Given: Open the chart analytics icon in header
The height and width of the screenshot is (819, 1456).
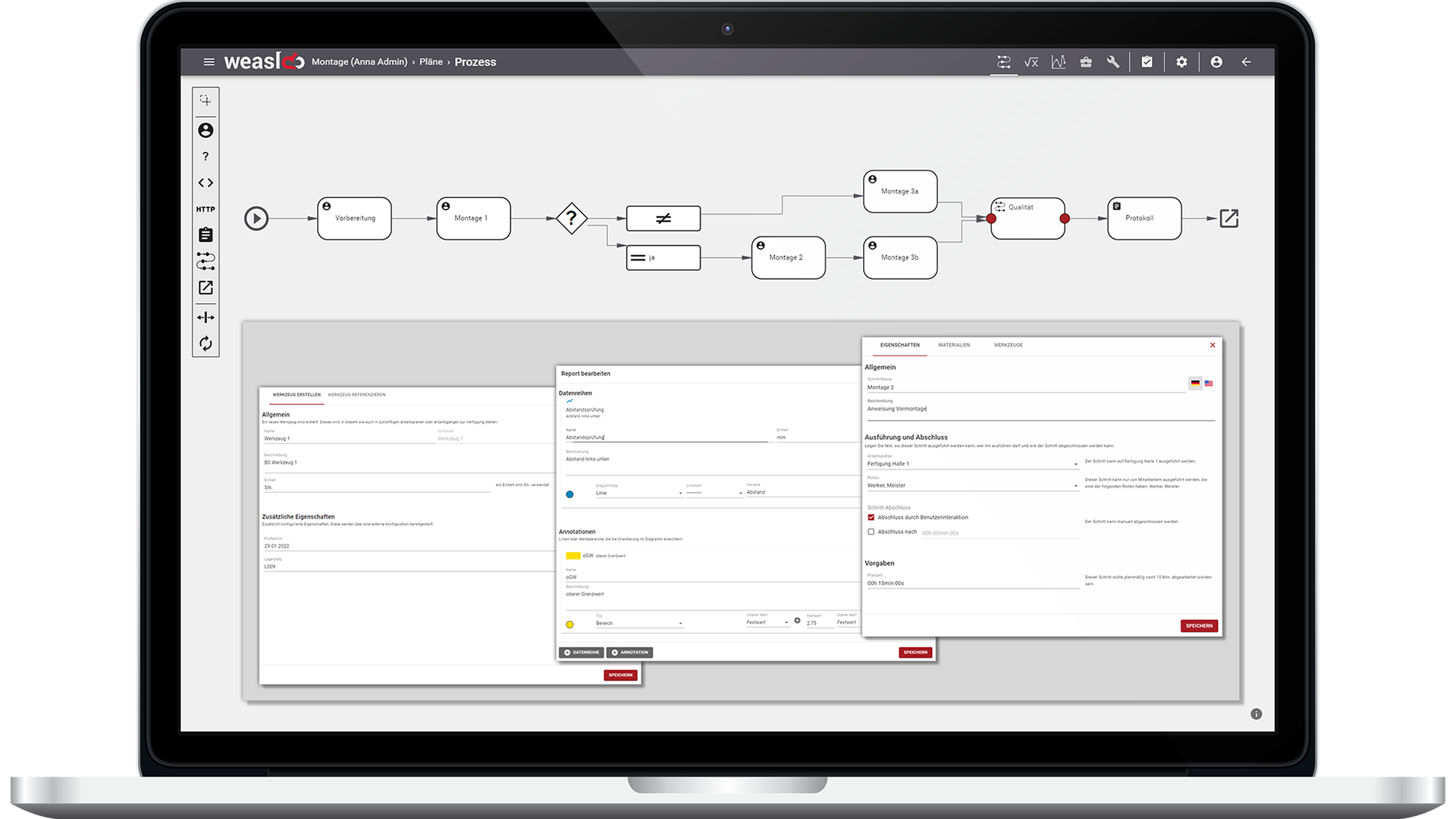Looking at the screenshot, I should (1059, 62).
